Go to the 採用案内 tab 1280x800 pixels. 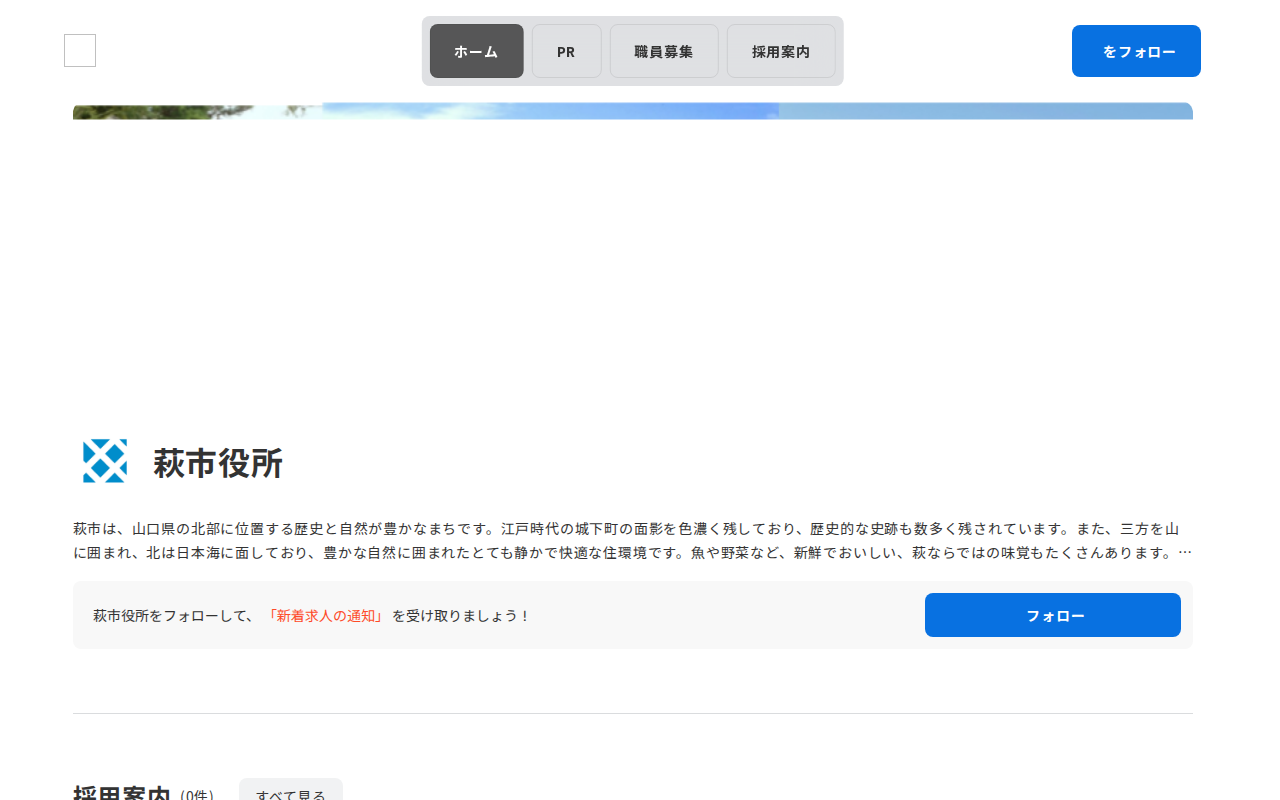tap(781, 51)
